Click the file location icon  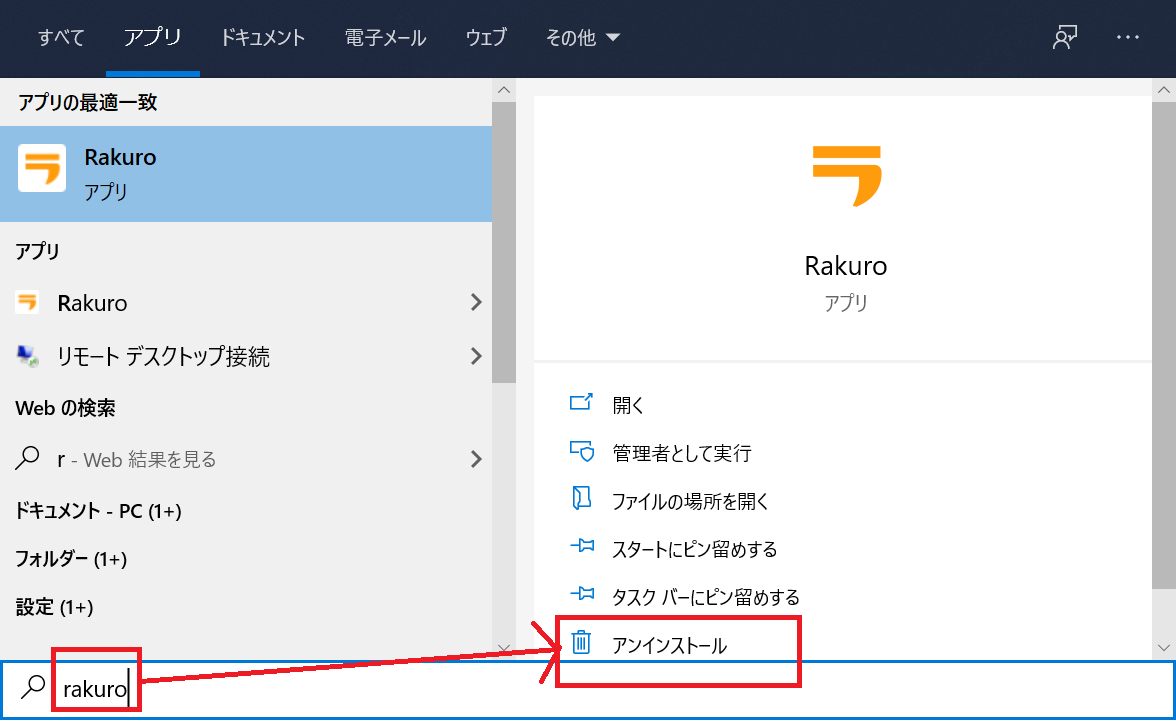[581, 498]
